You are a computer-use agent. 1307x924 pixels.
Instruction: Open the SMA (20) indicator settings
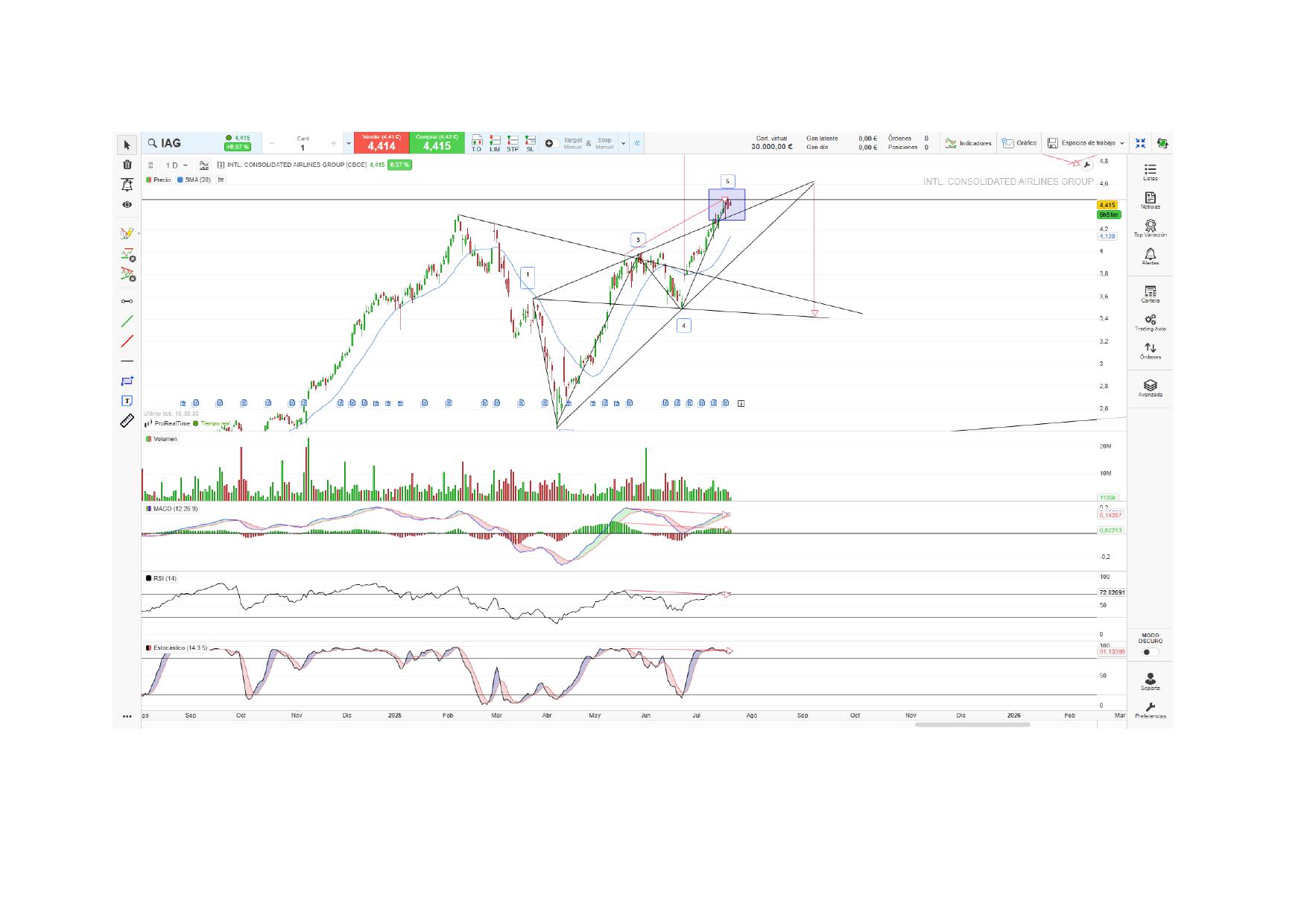click(194, 180)
